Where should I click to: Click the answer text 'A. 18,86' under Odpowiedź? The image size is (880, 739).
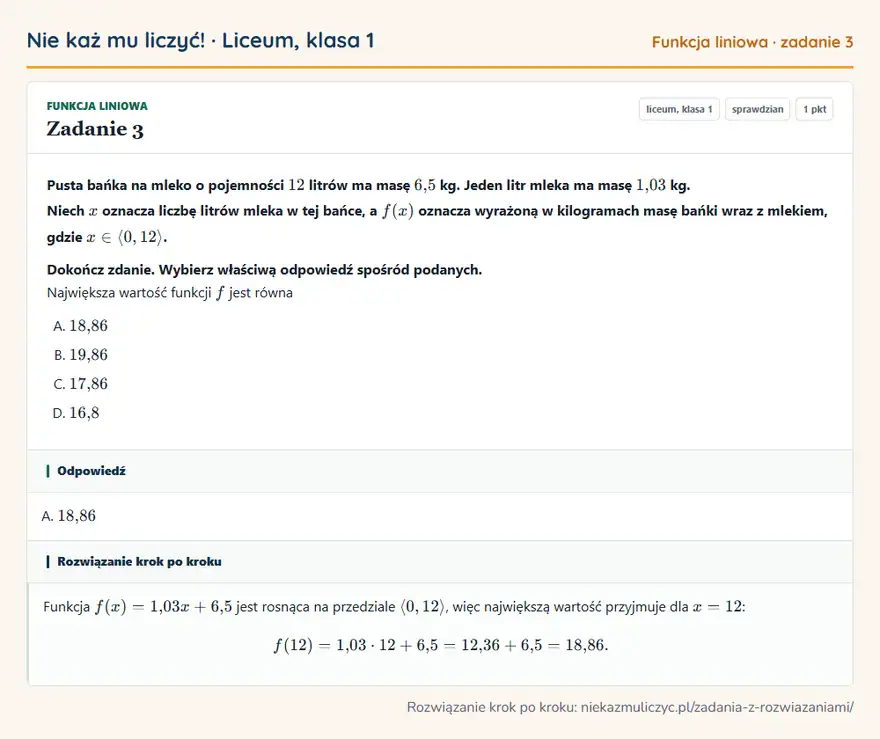pyautogui.click(x=68, y=516)
